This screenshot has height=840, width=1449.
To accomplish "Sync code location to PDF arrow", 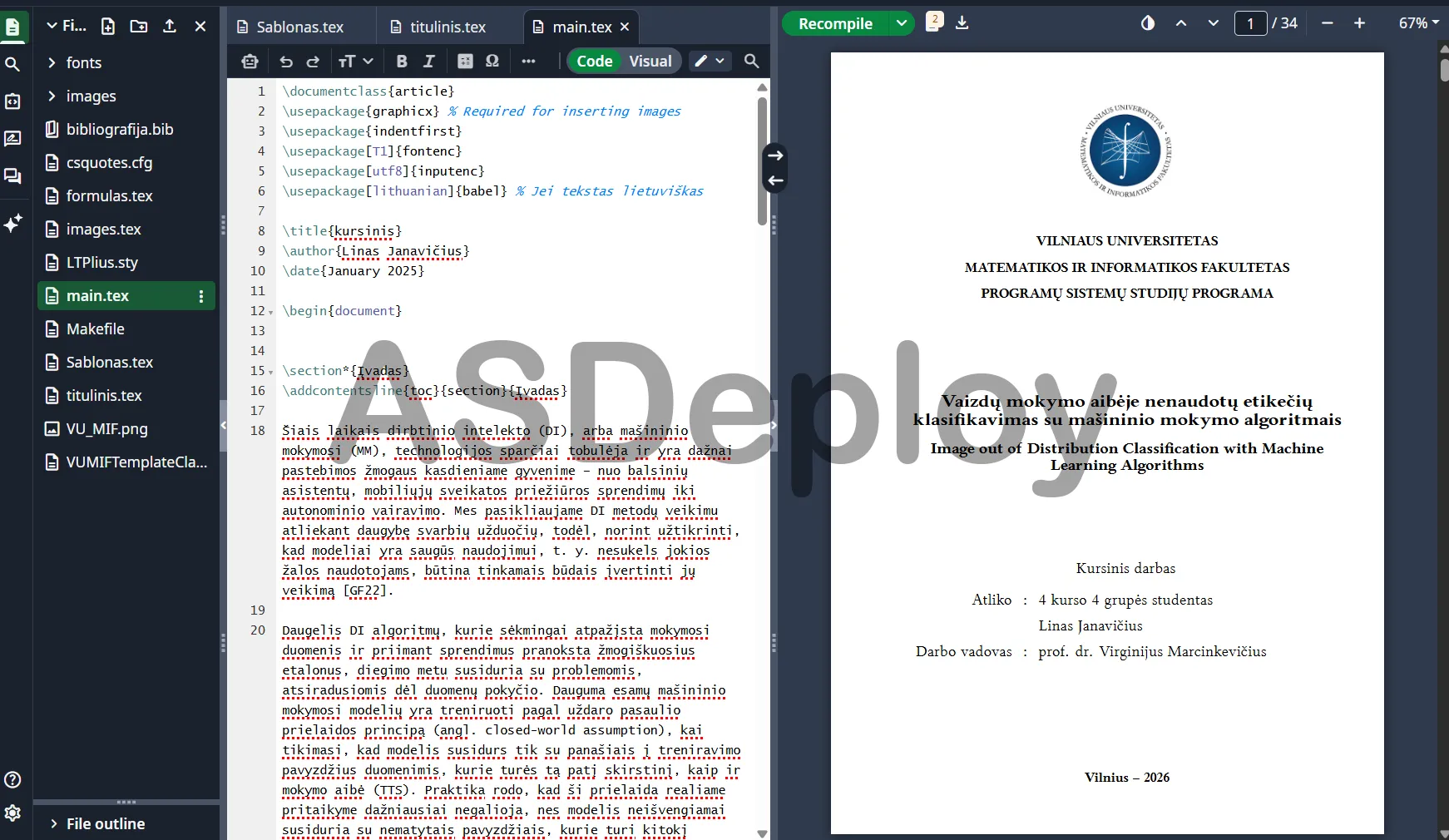I will pyautogui.click(x=775, y=156).
